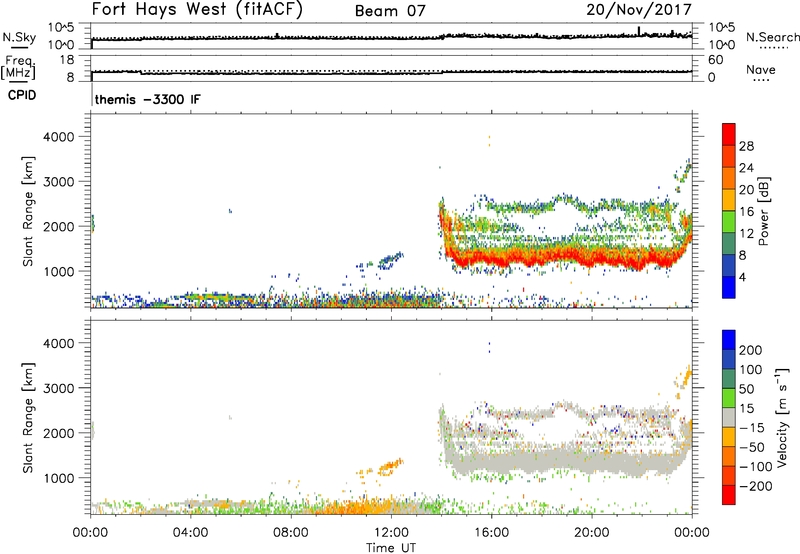Click the 'CPID' label

(22, 95)
